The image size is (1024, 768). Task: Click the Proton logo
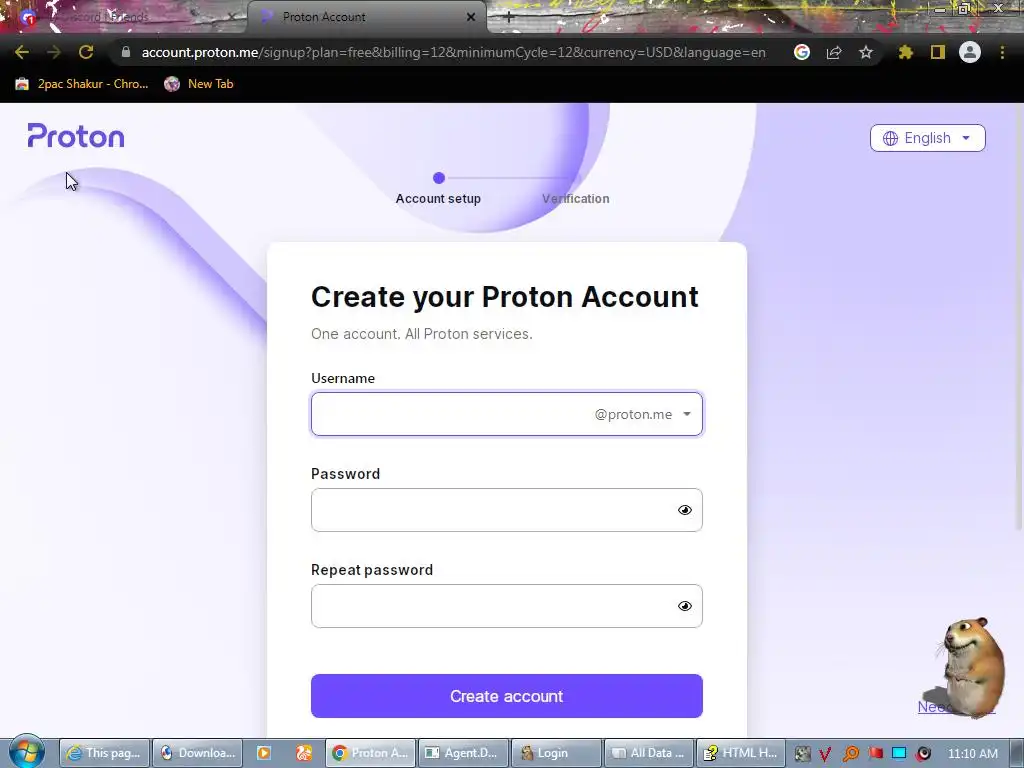(x=76, y=136)
